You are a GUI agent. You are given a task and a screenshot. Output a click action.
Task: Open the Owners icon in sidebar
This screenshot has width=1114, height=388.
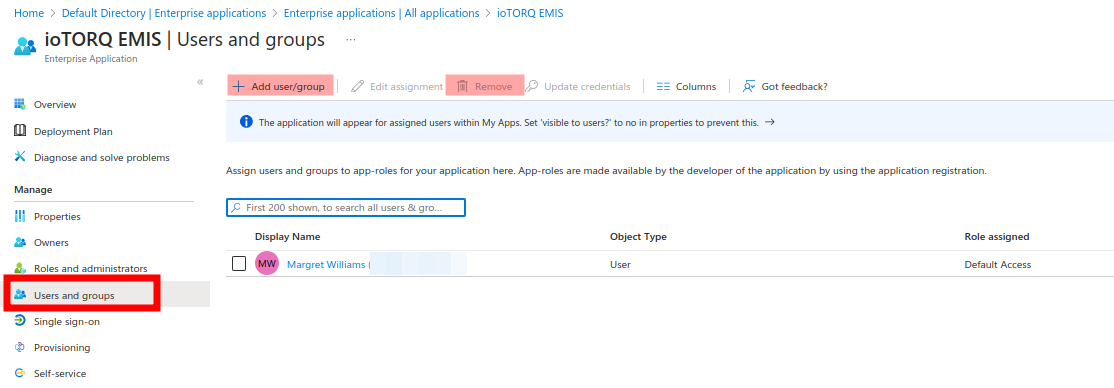[20, 242]
